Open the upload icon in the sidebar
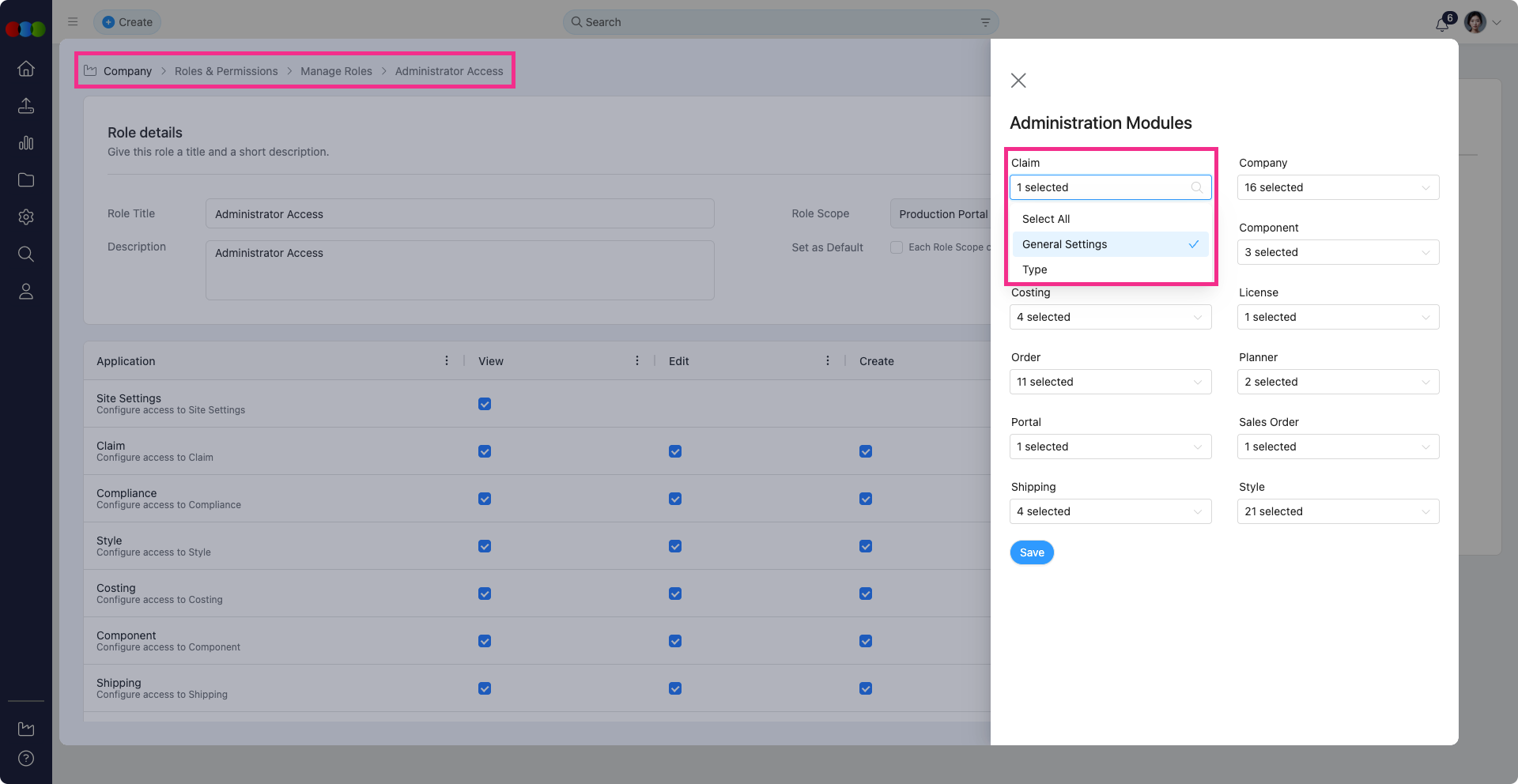Image resolution: width=1518 pixels, height=784 pixels. point(26,106)
